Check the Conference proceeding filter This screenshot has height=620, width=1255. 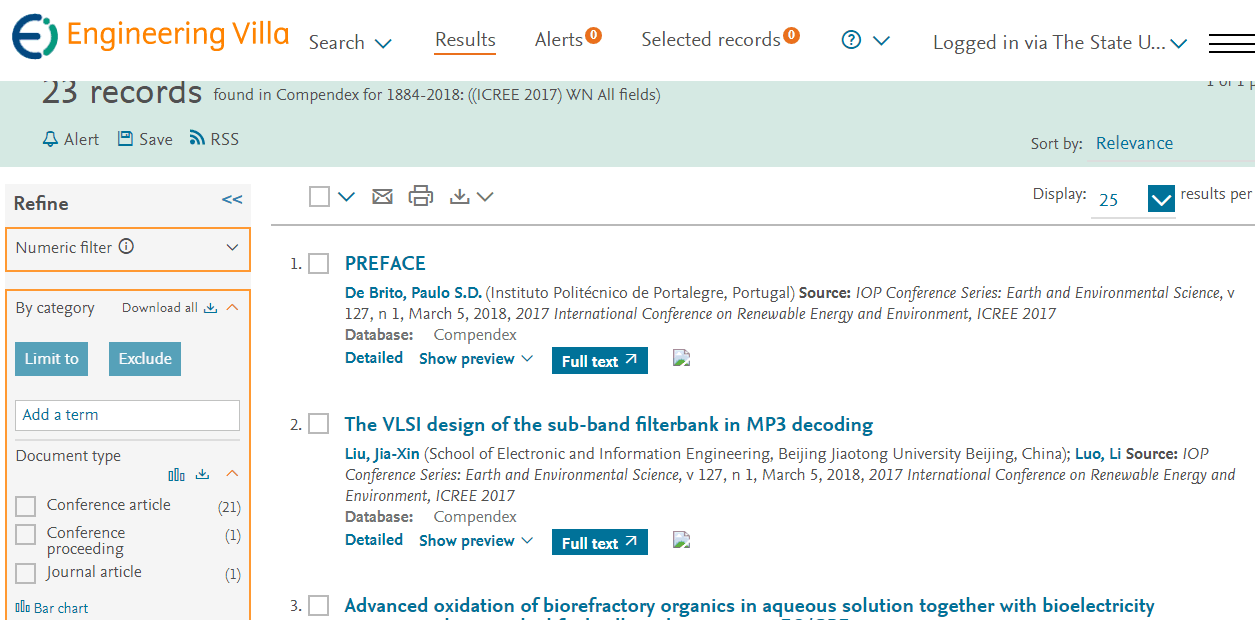point(26,535)
